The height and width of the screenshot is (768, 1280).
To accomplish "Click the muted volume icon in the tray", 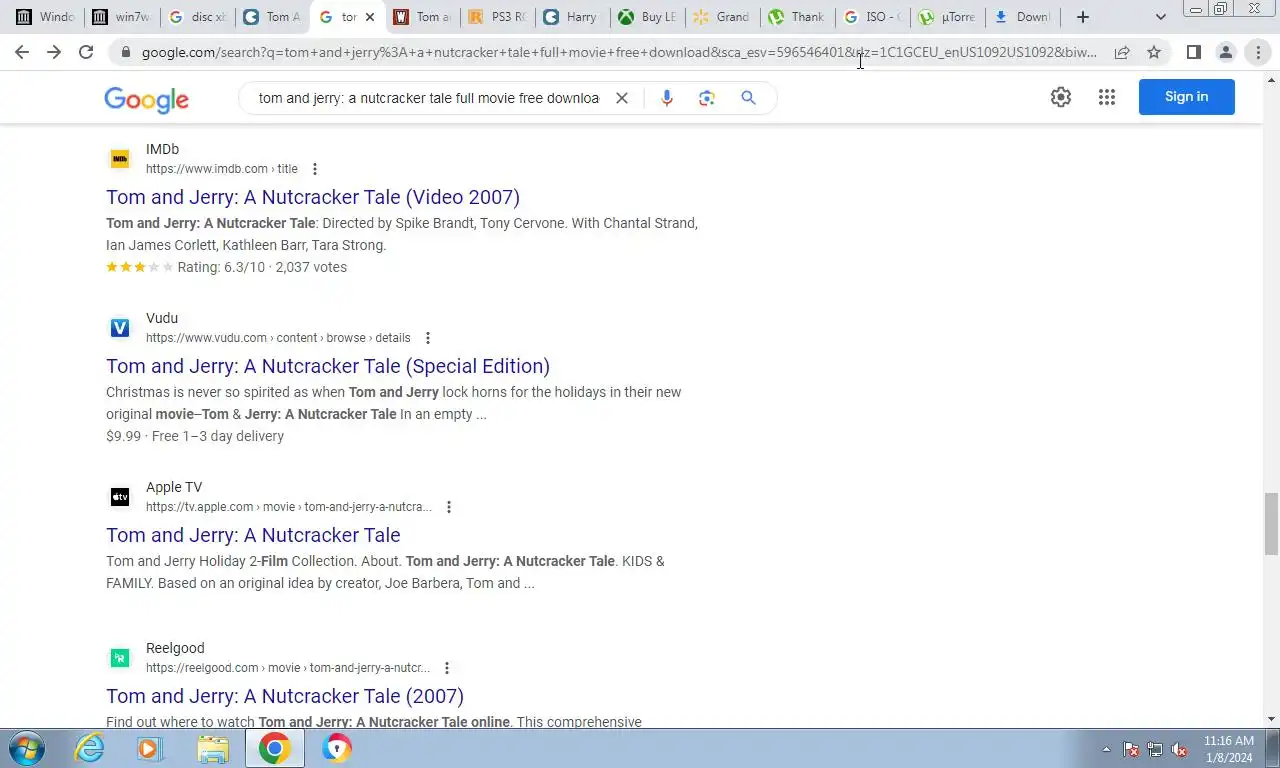I will click(x=1179, y=749).
